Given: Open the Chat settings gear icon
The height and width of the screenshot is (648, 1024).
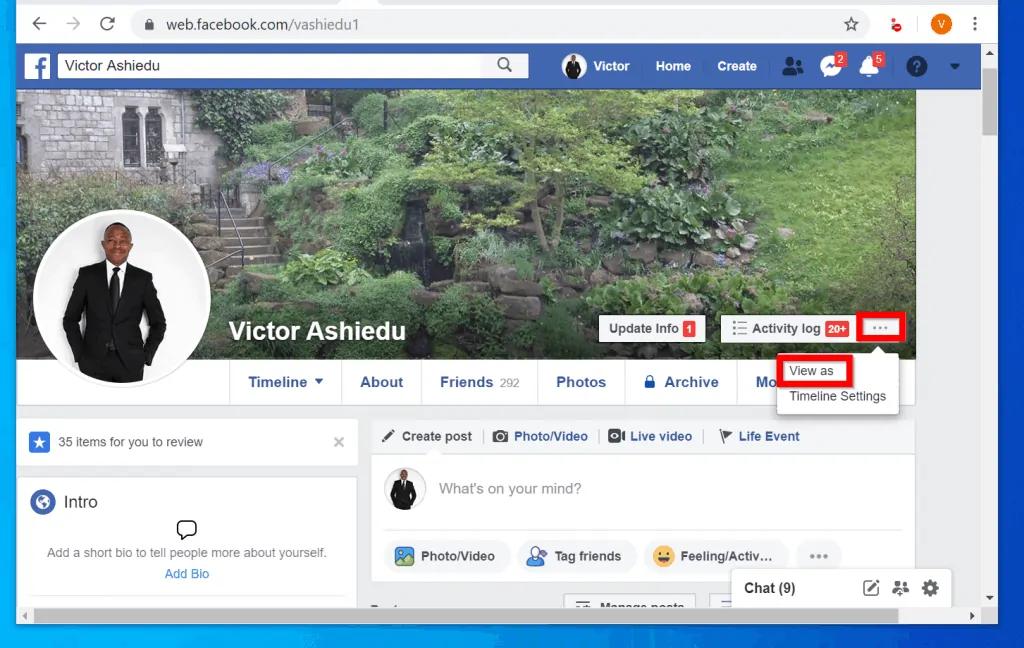Looking at the screenshot, I should coord(930,588).
